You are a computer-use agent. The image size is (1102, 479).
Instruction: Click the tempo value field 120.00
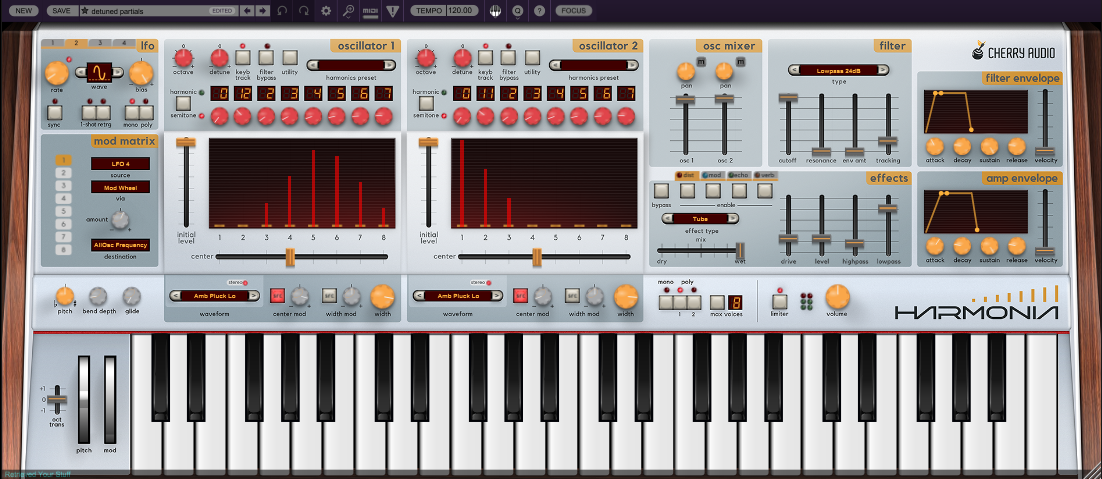(x=462, y=11)
